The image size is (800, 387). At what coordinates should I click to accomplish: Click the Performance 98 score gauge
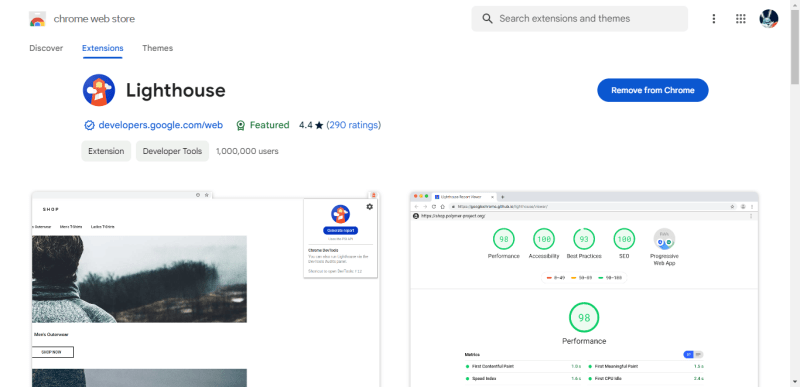tap(504, 239)
